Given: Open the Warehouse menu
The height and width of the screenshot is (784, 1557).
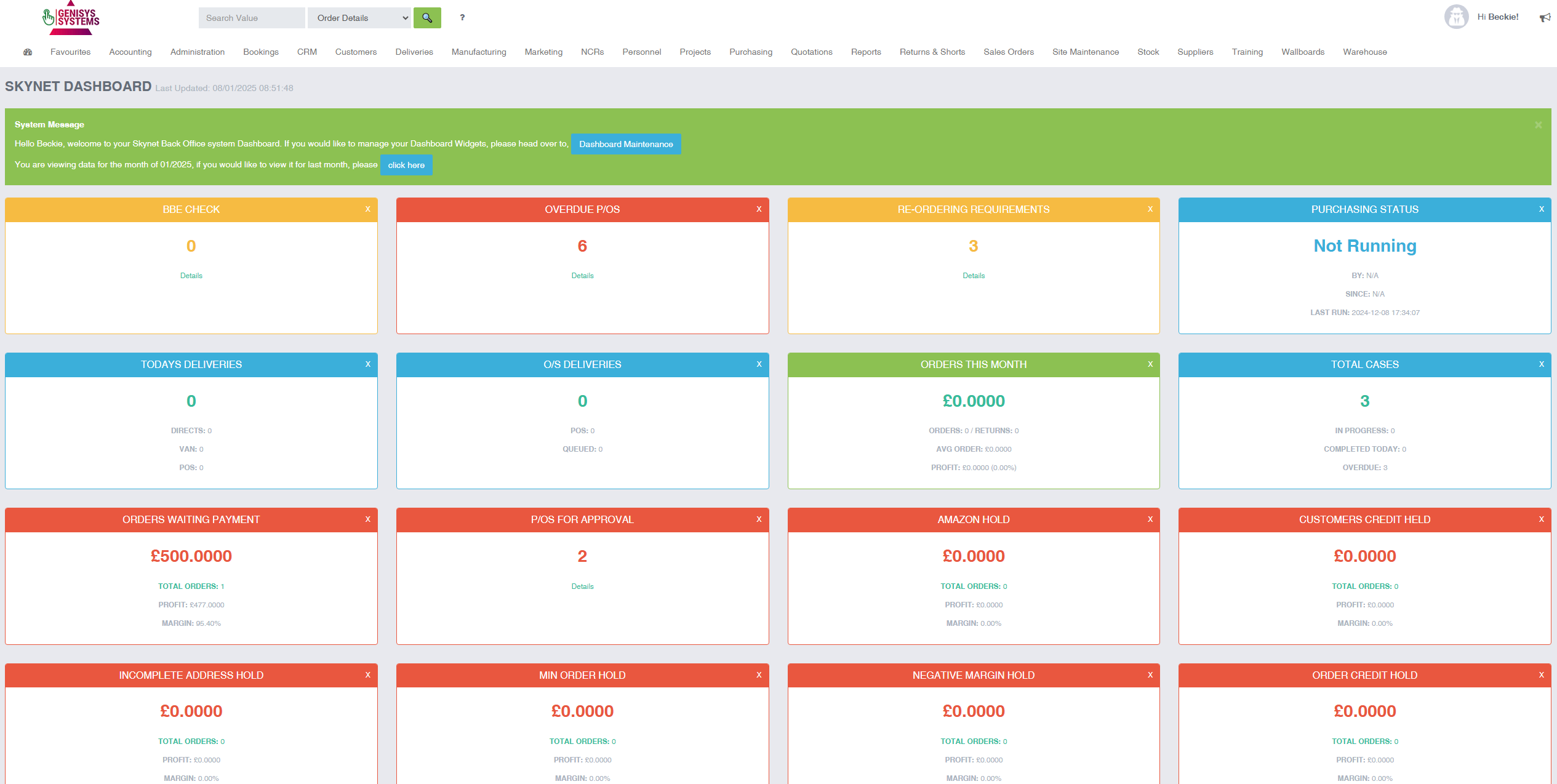Looking at the screenshot, I should click(x=1364, y=52).
